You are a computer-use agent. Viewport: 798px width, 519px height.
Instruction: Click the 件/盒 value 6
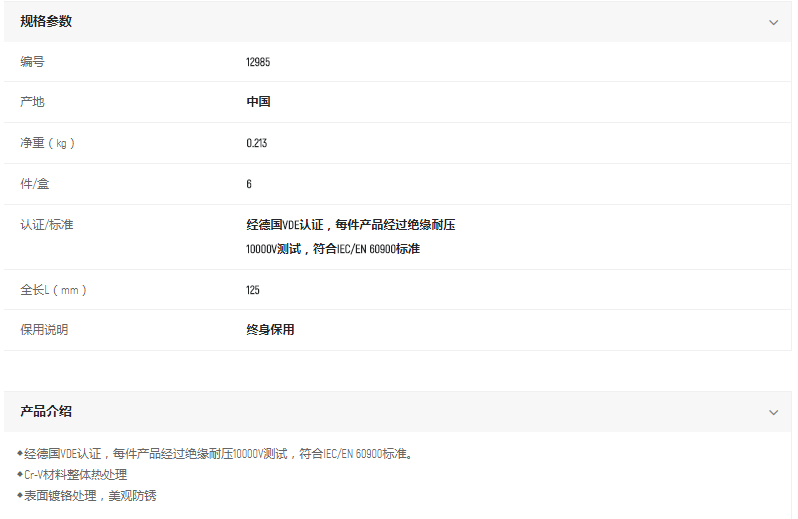[249, 184]
